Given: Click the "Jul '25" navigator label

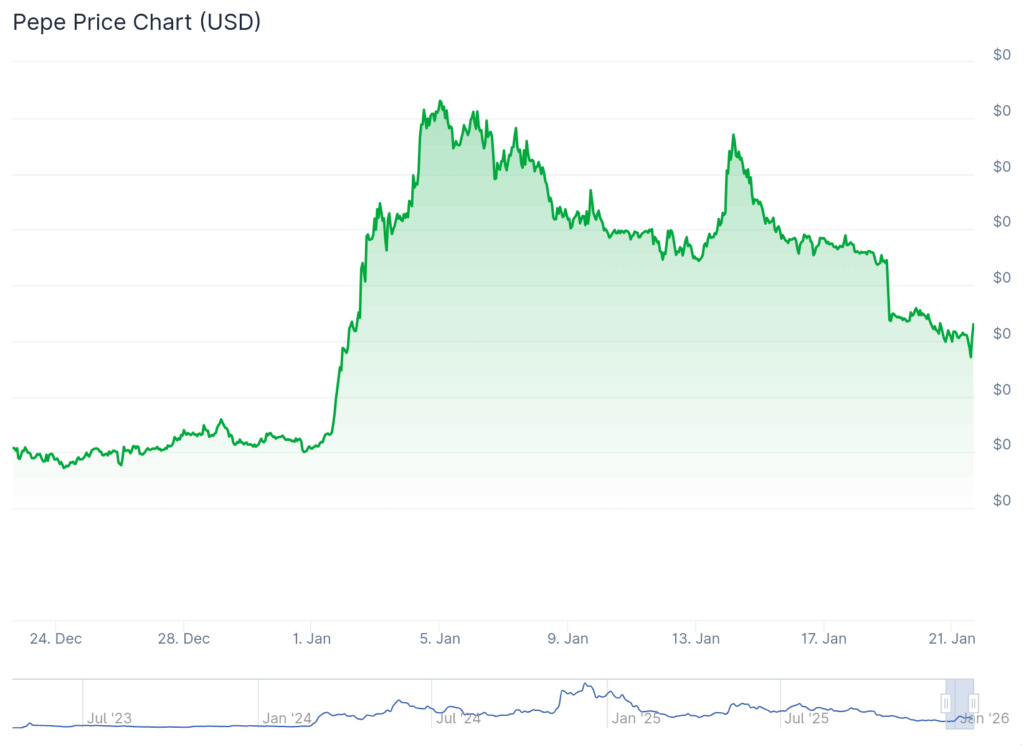Looking at the screenshot, I should tap(807, 718).
